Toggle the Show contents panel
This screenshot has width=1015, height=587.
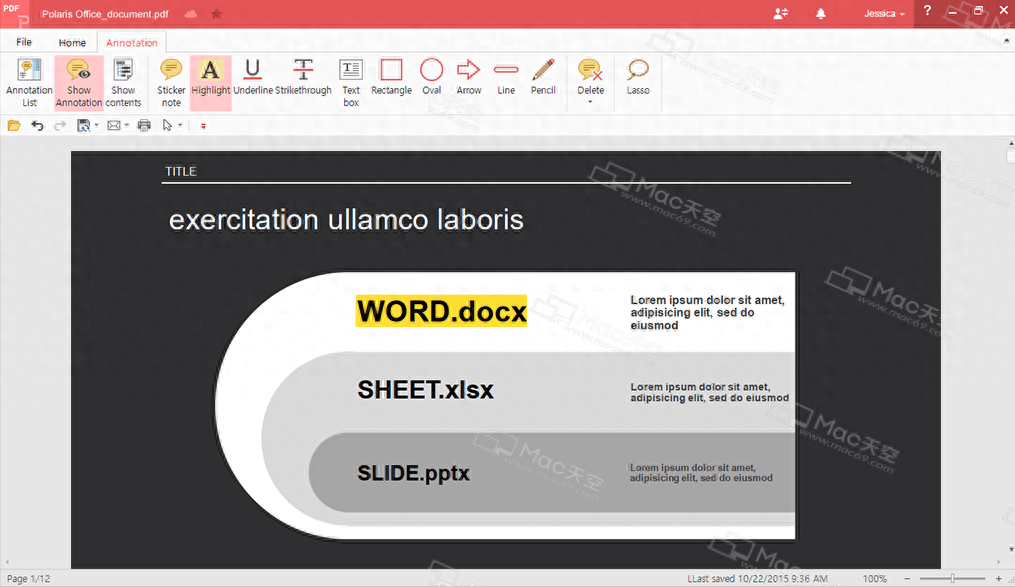click(123, 81)
